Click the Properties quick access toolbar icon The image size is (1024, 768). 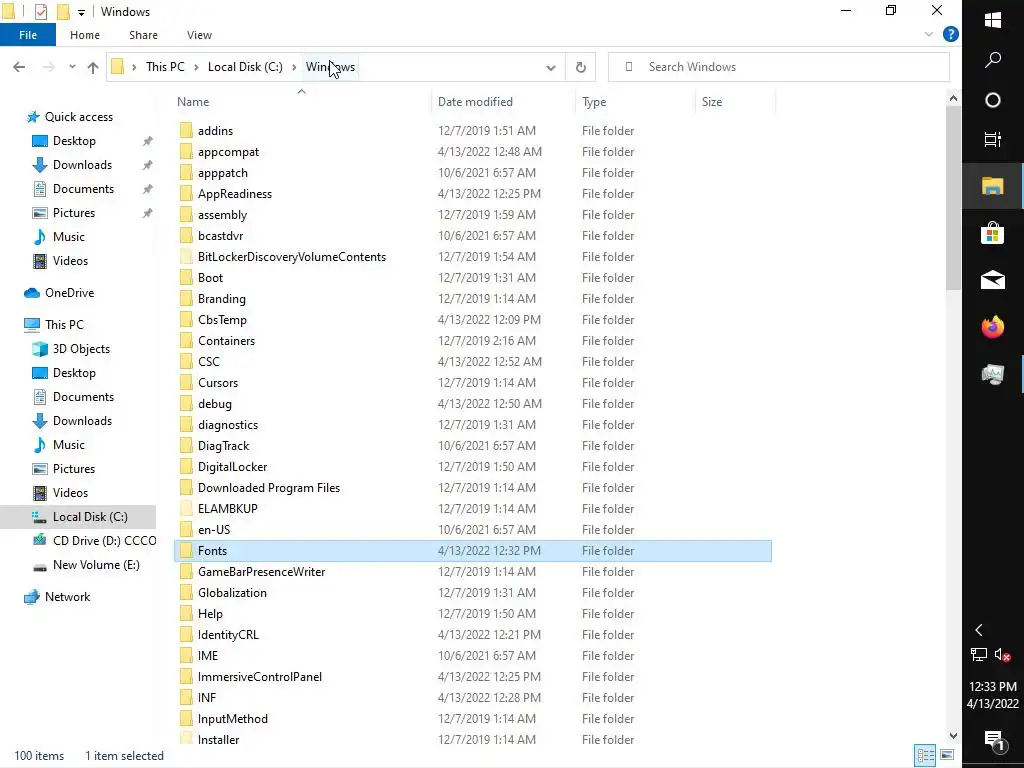pos(40,11)
